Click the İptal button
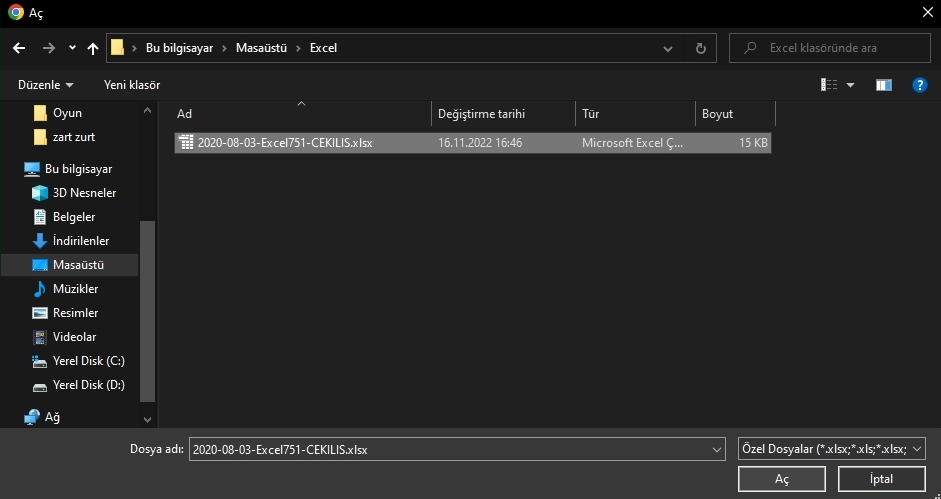The width and height of the screenshot is (941, 499). 880,479
